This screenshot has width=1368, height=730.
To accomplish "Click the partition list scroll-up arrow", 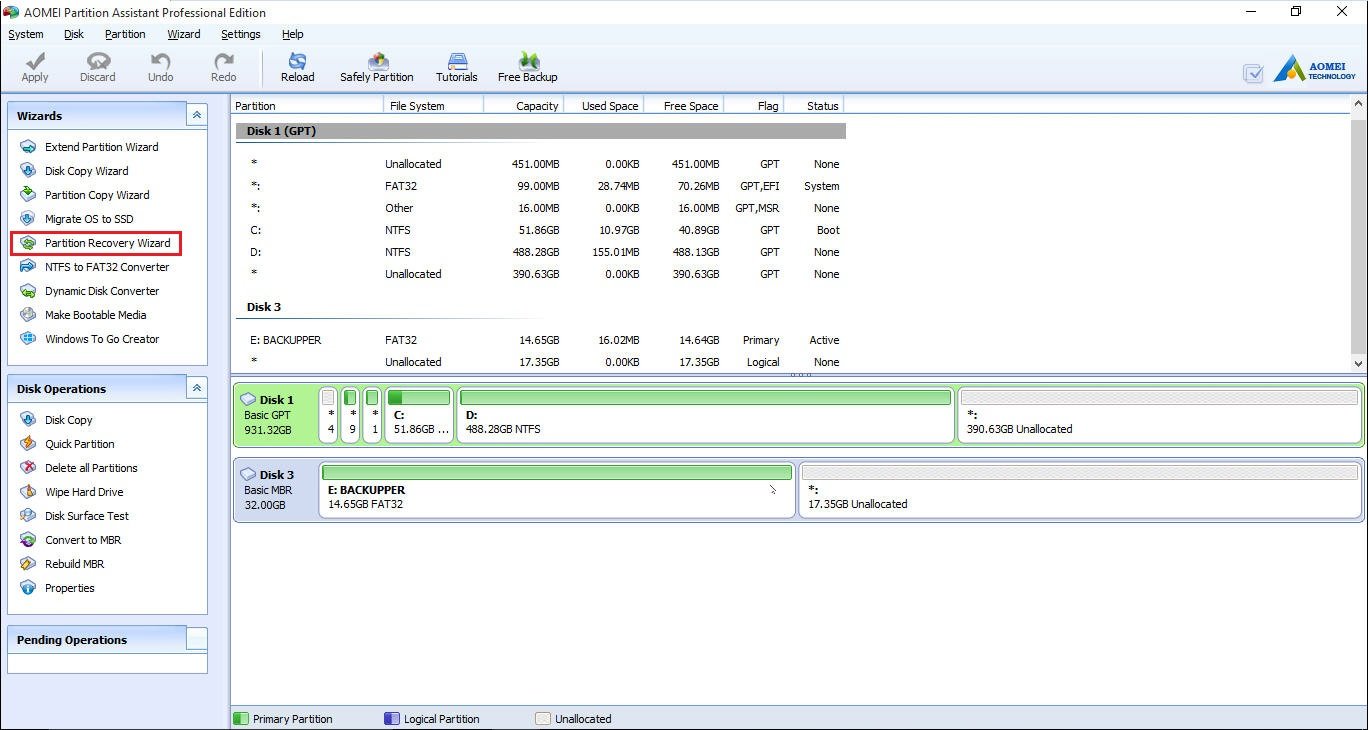I will tap(1358, 104).
